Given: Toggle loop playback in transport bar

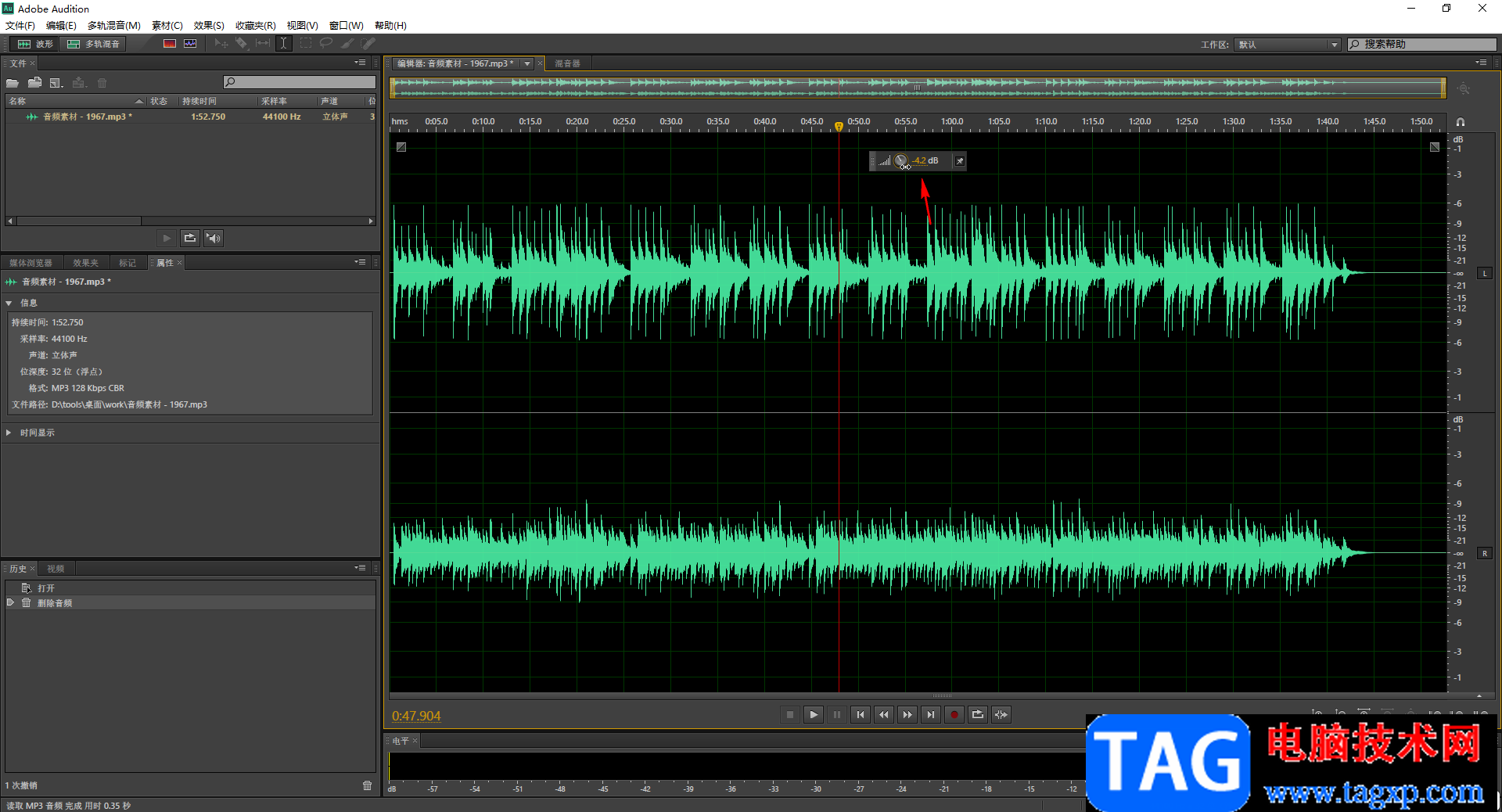Looking at the screenshot, I should click(x=977, y=714).
